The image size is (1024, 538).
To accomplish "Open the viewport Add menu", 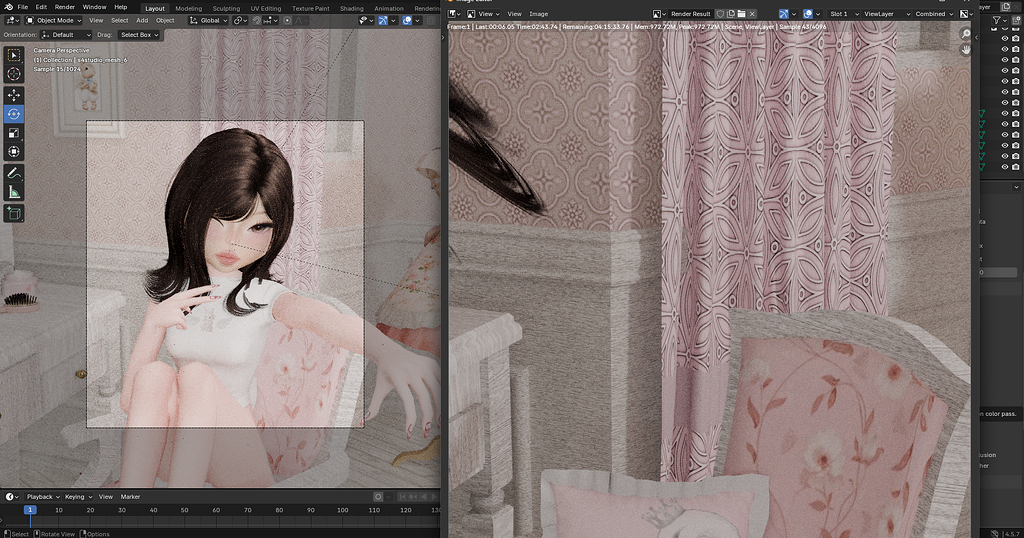I will [x=142, y=20].
